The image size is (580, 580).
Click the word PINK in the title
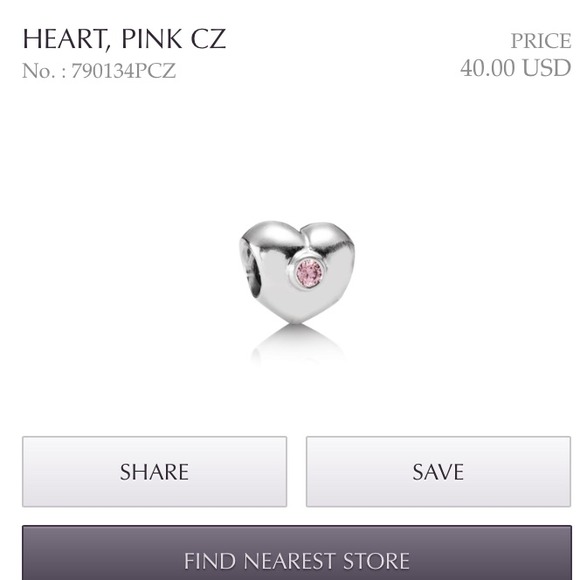[152, 38]
